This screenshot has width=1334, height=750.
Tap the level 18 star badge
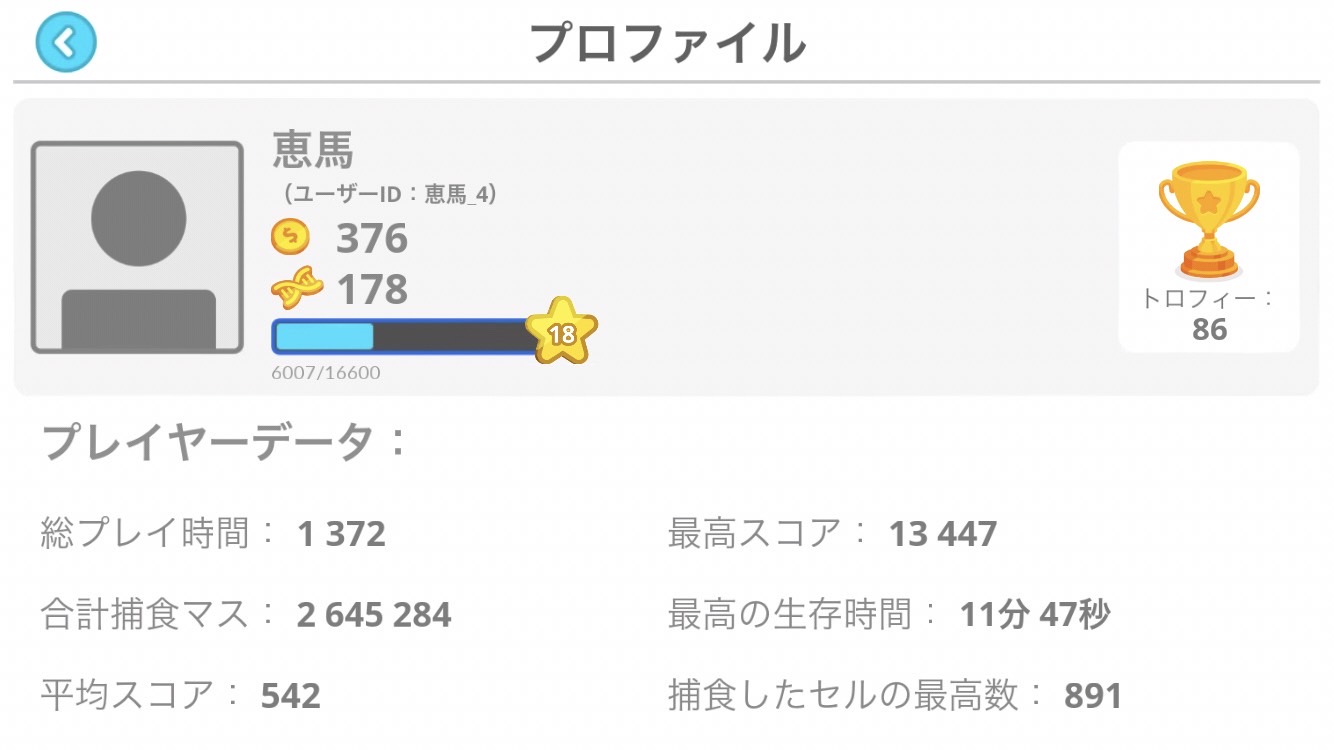coord(562,333)
